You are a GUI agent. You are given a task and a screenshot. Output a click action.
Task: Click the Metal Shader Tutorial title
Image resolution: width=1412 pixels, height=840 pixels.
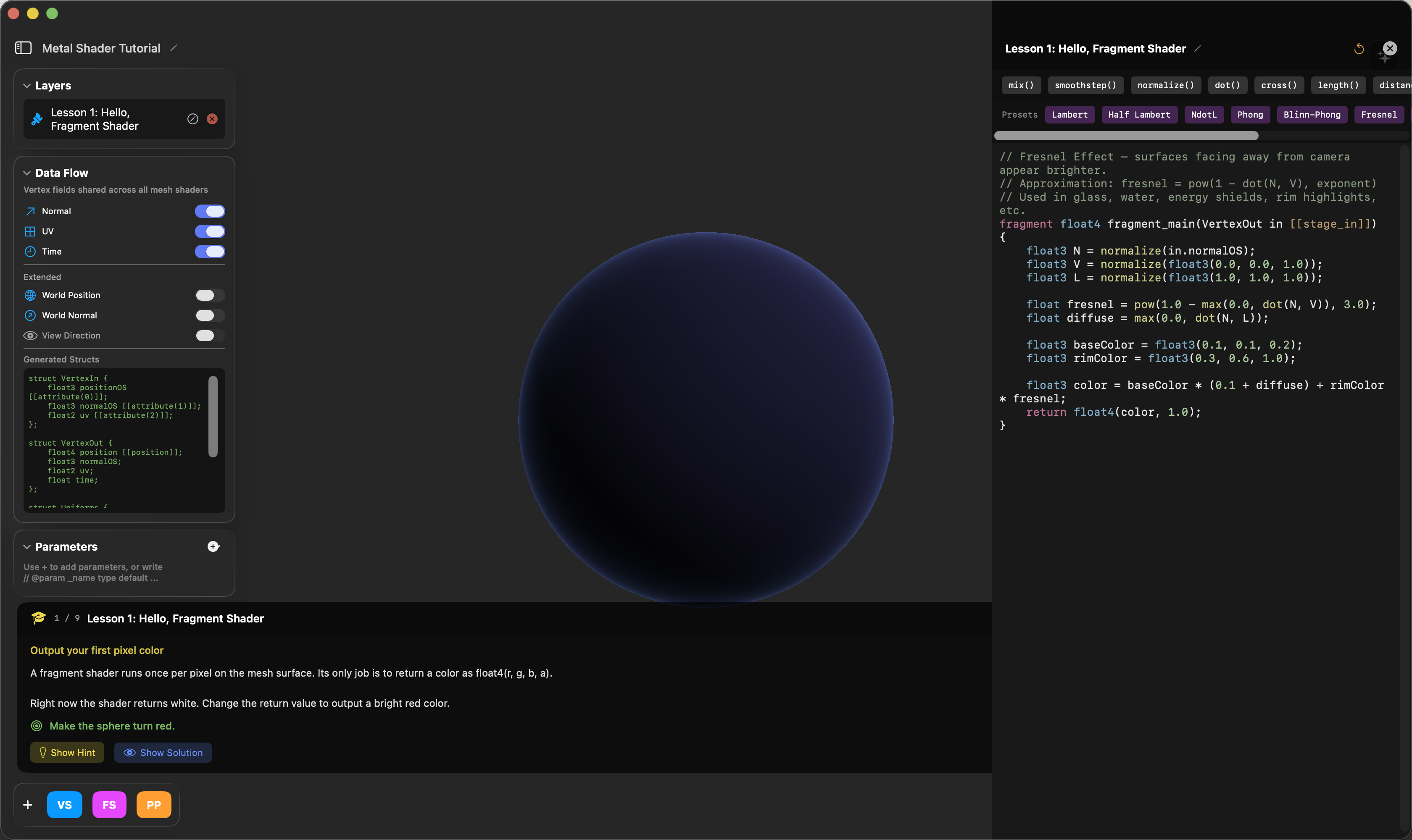click(101, 49)
